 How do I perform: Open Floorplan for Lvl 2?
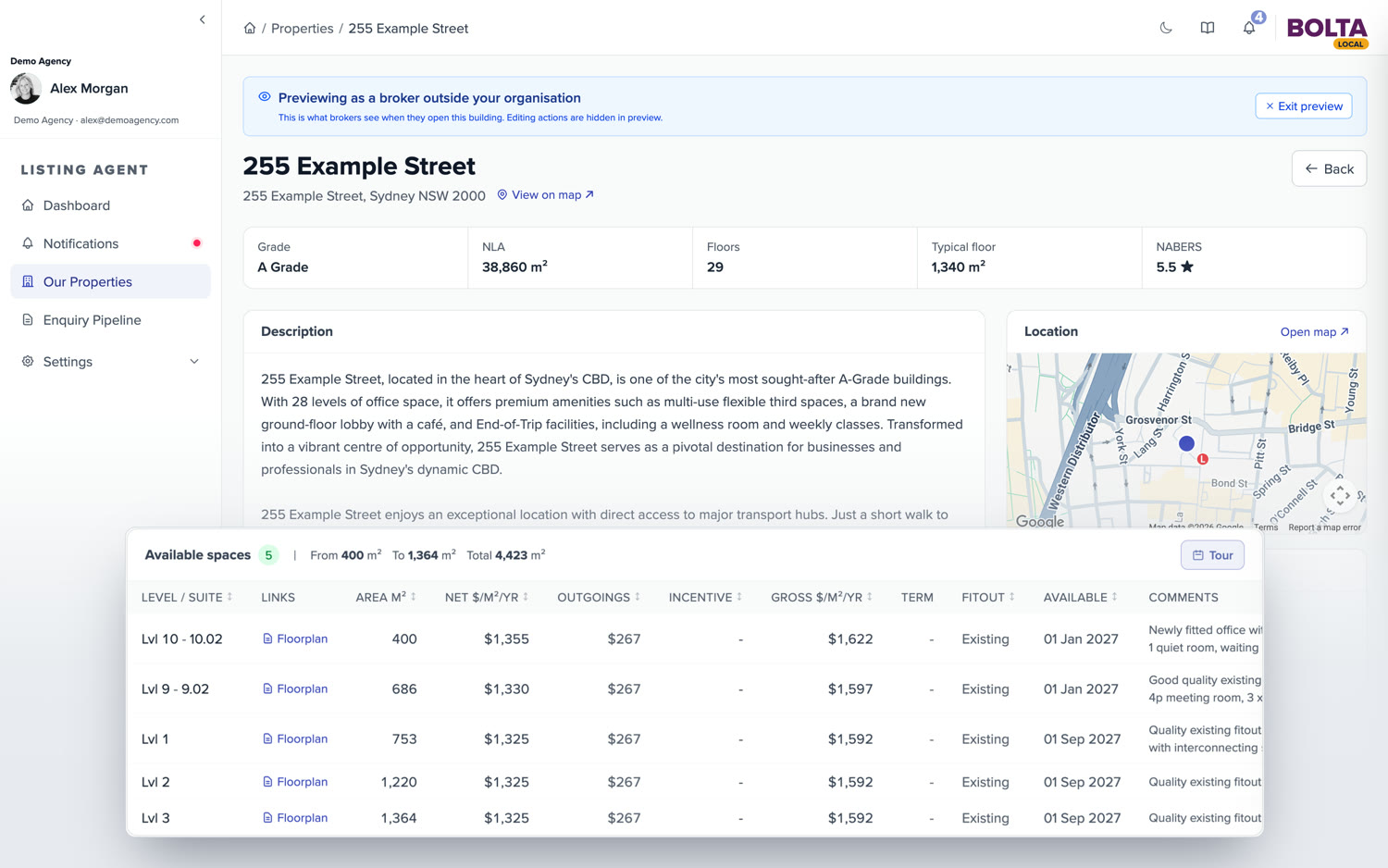pos(295,782)
